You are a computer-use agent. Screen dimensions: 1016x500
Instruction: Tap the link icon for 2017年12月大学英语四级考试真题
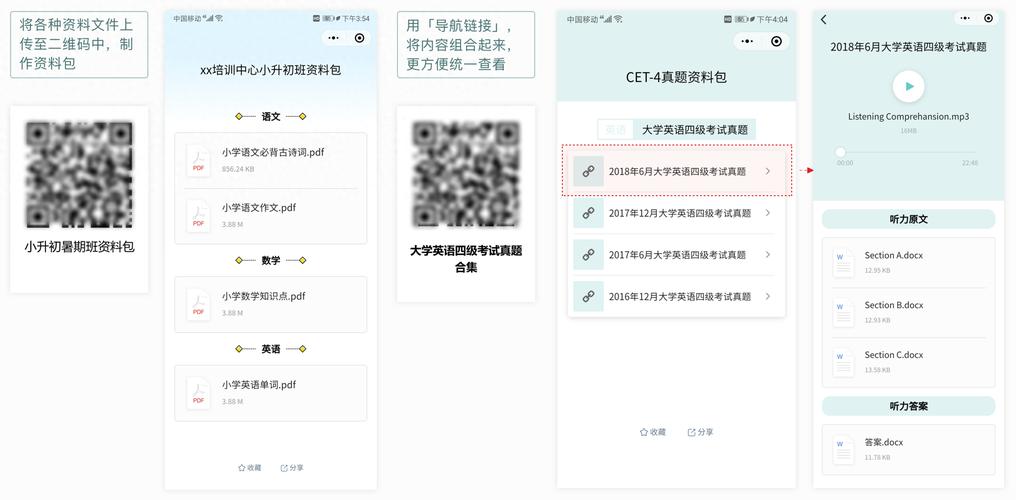588,213
